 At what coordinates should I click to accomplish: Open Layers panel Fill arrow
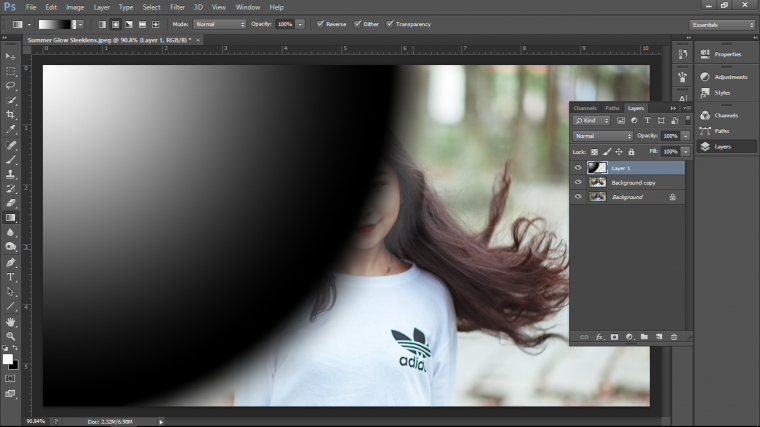click(685, 152)
